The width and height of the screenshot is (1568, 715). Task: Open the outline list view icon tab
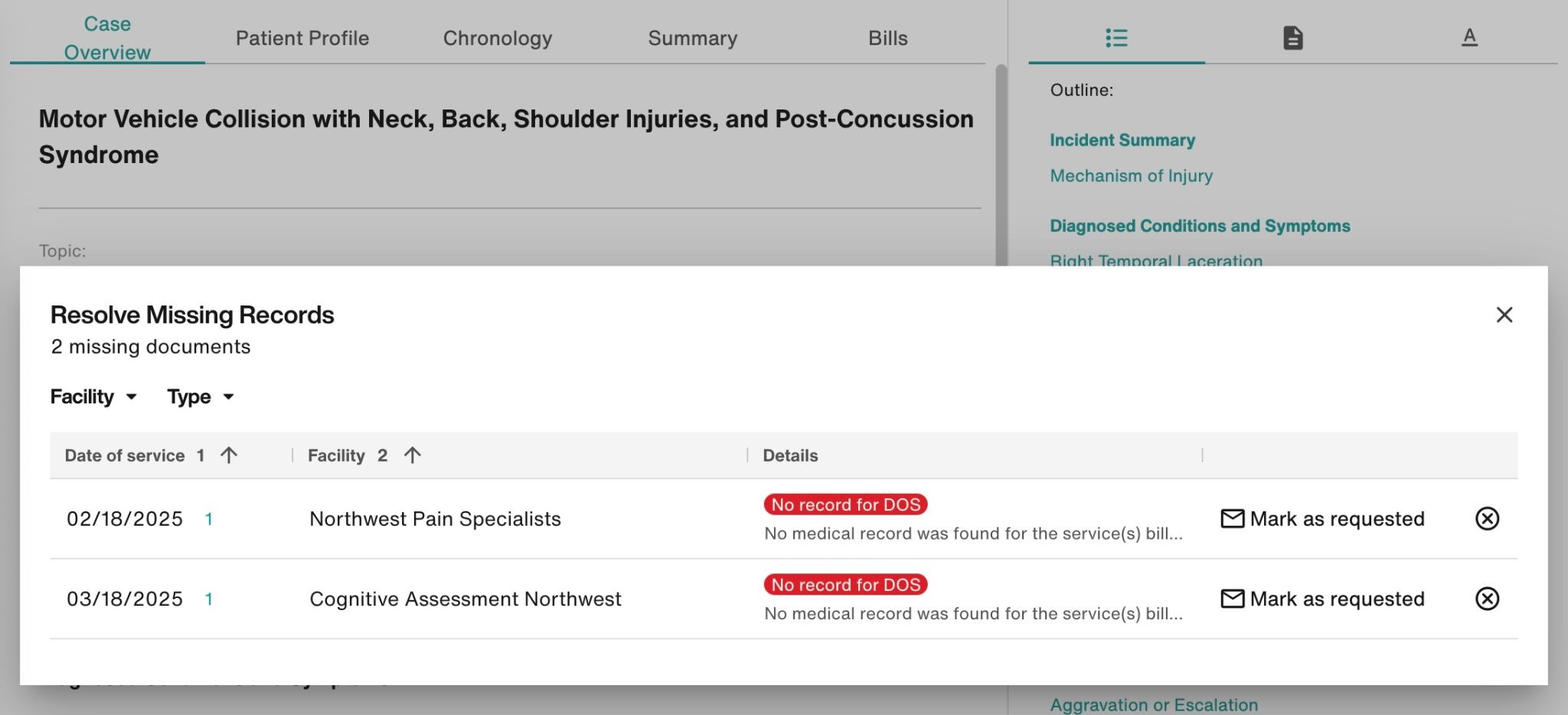click(x=1116, y=38)
